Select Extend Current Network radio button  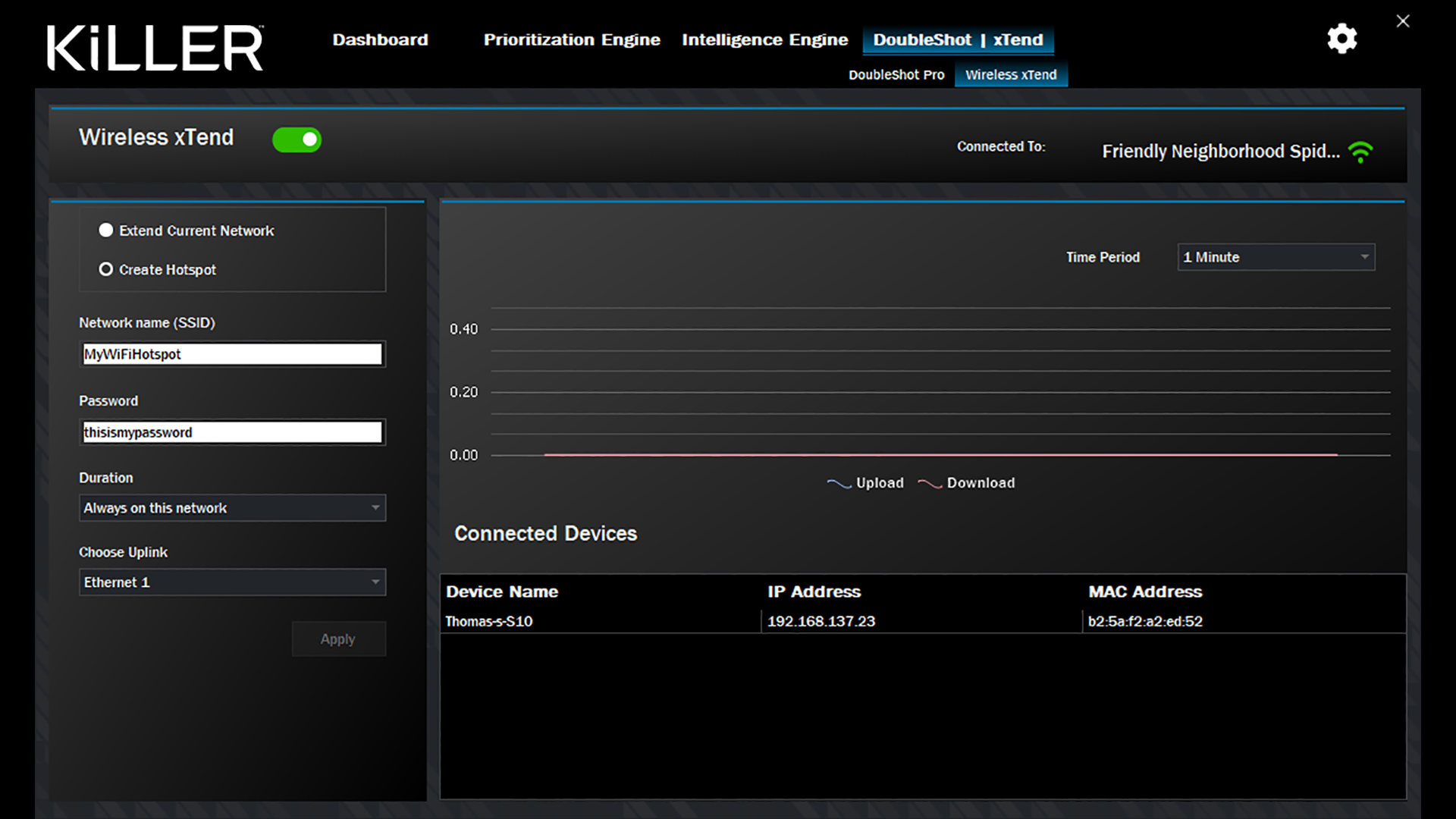(106, 231)
